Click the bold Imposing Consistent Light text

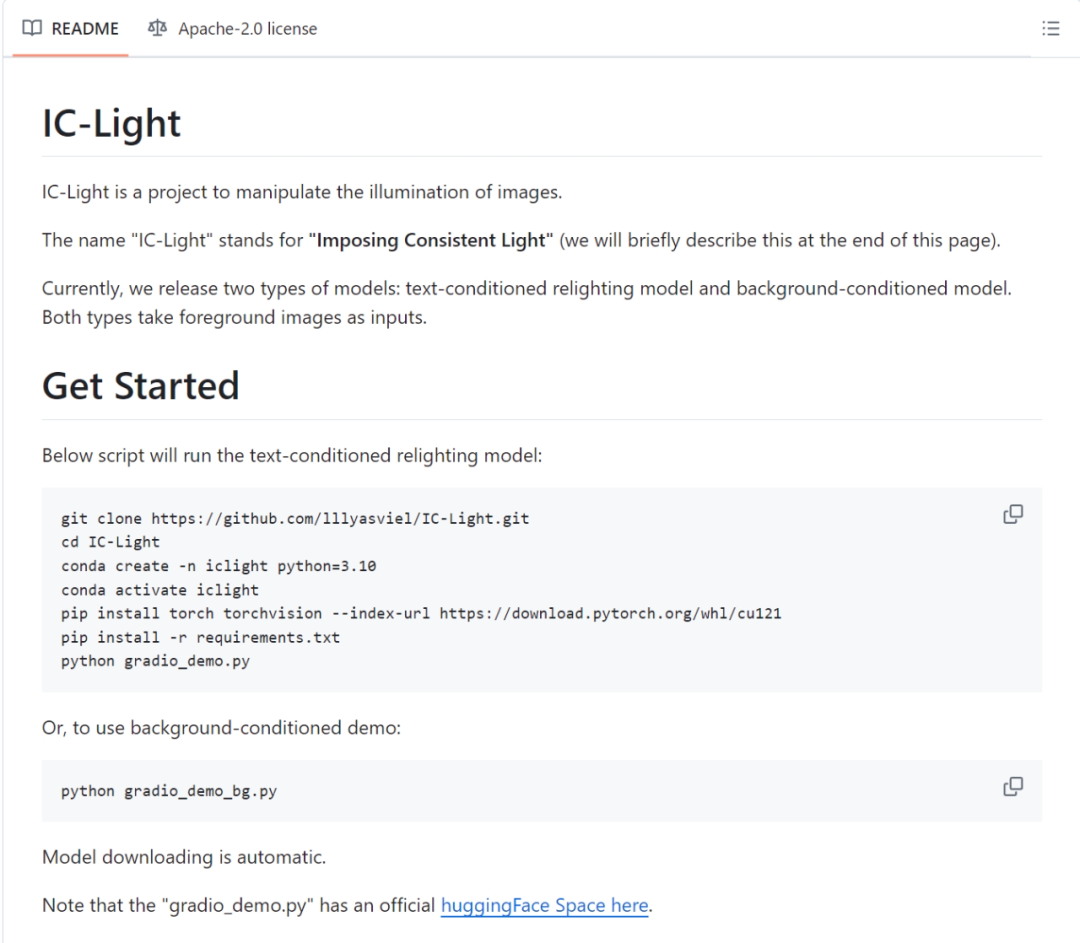(x=431, y=240)
